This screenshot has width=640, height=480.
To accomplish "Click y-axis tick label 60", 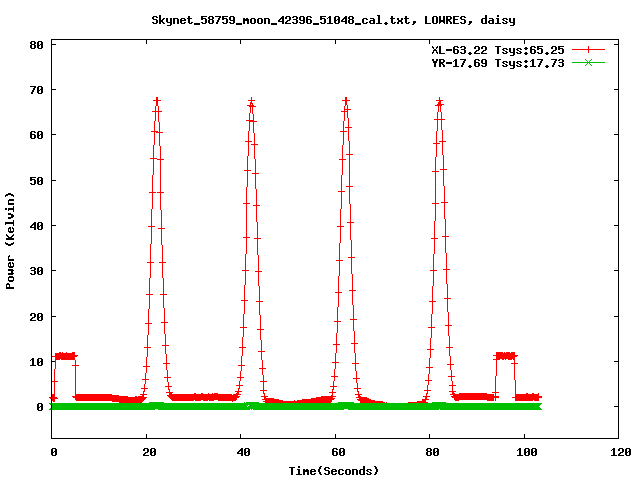I will pos(36,135).
